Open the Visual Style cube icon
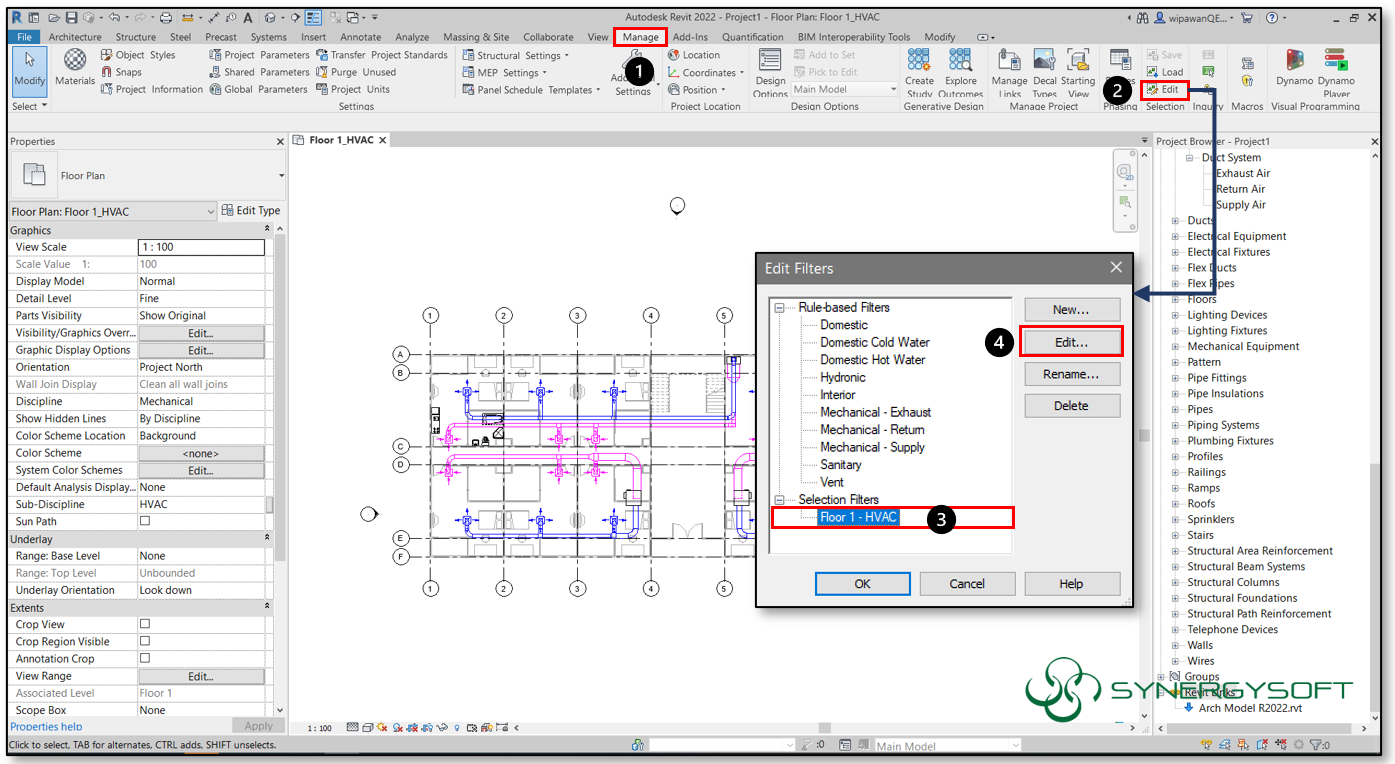 click(367, 727)
